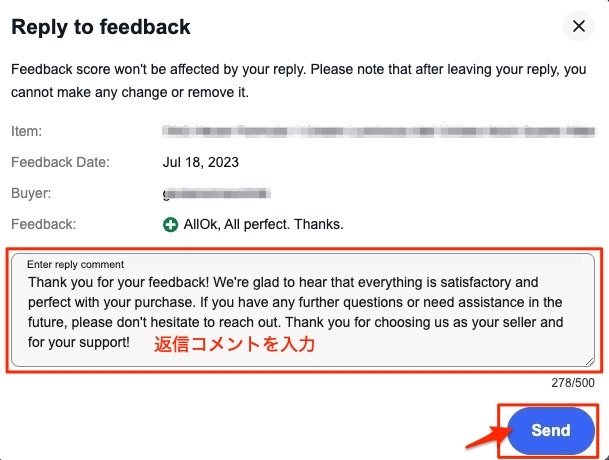Image resolution: width=609 pixels, height=460 pixels.
Task: Click the "Feedback:" label
Action: (43, 225)
